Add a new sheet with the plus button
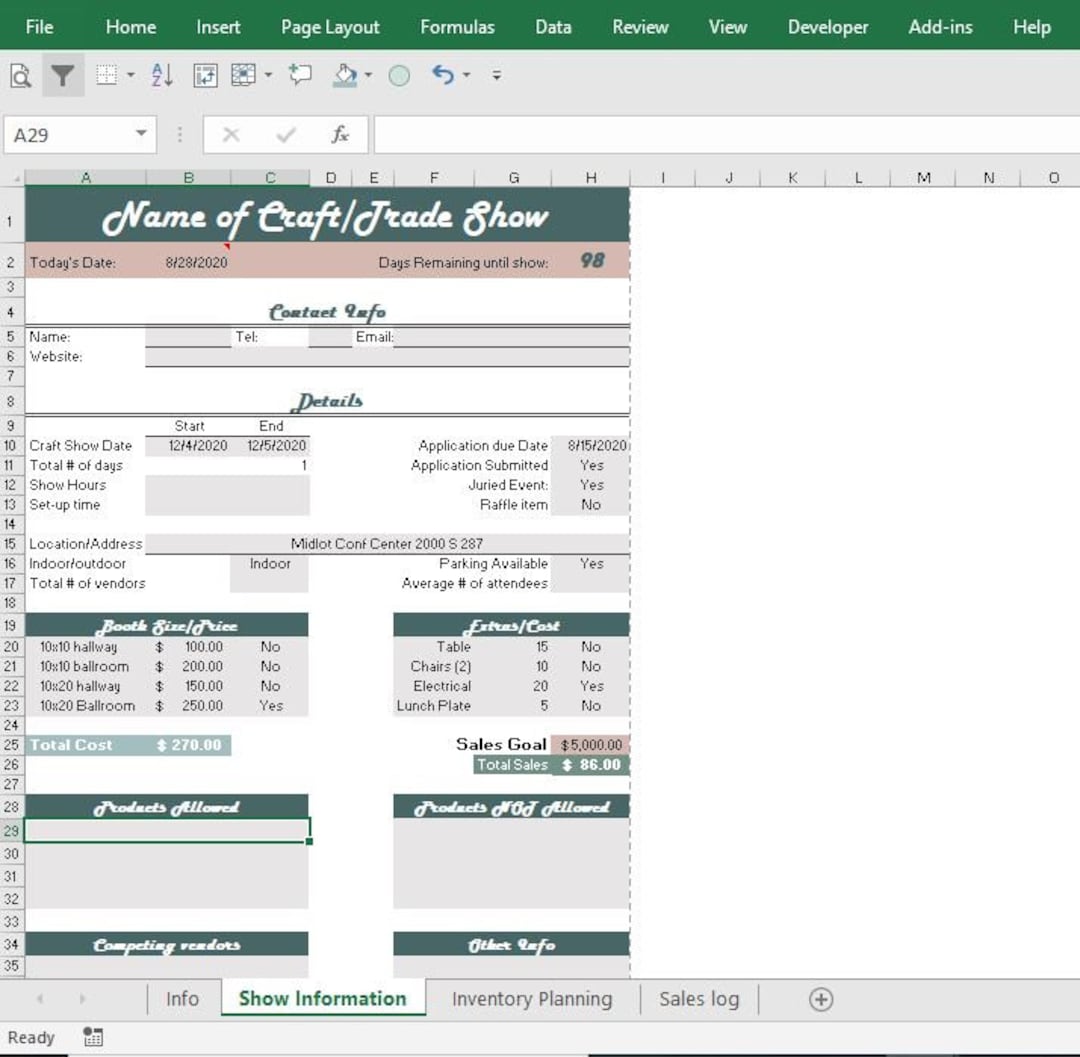This screenshot has width=1080, height=1057. (820, 999)
